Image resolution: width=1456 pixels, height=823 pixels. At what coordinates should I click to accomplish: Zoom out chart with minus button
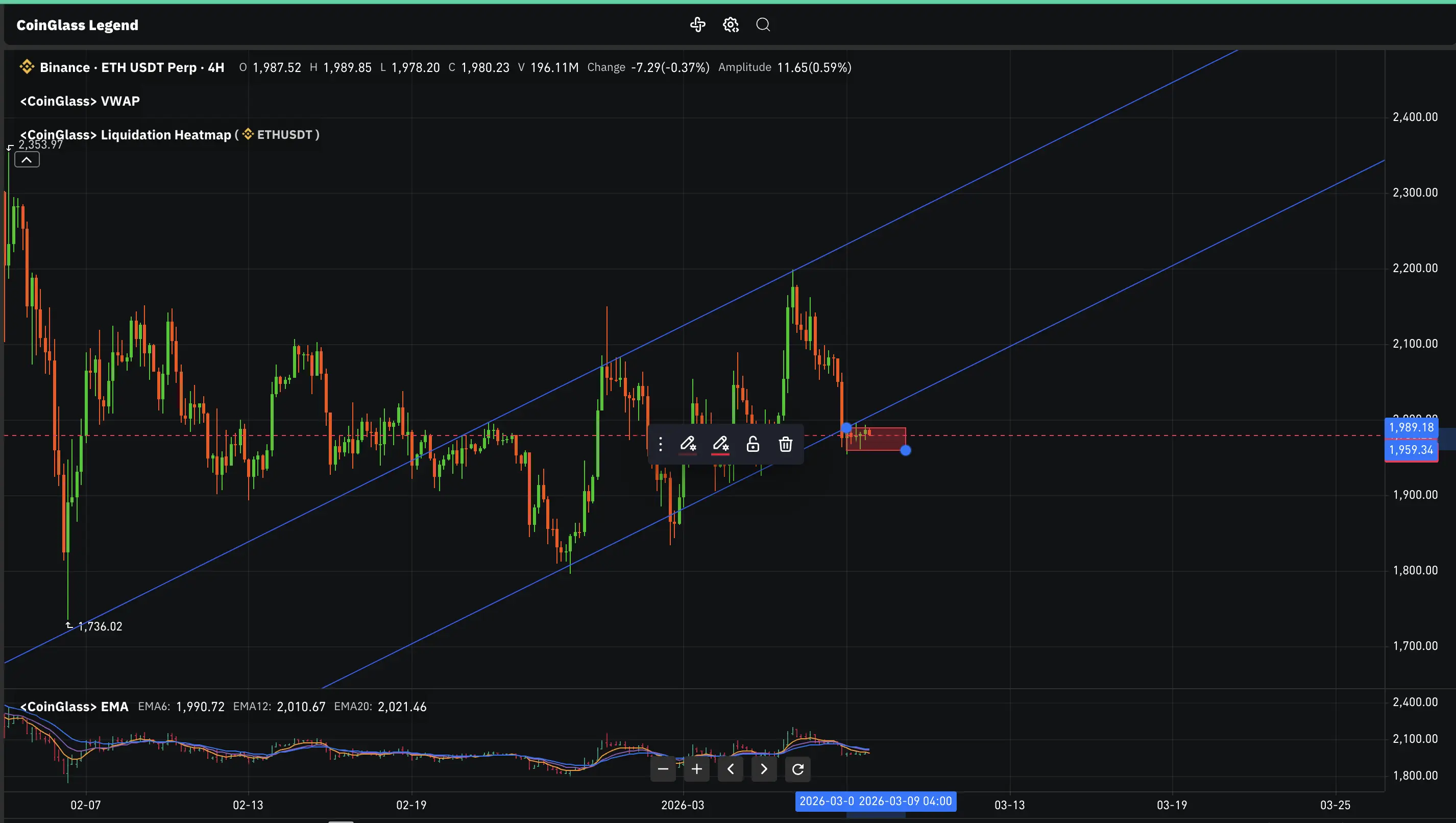pyautogui.click(x=663, y=769)
